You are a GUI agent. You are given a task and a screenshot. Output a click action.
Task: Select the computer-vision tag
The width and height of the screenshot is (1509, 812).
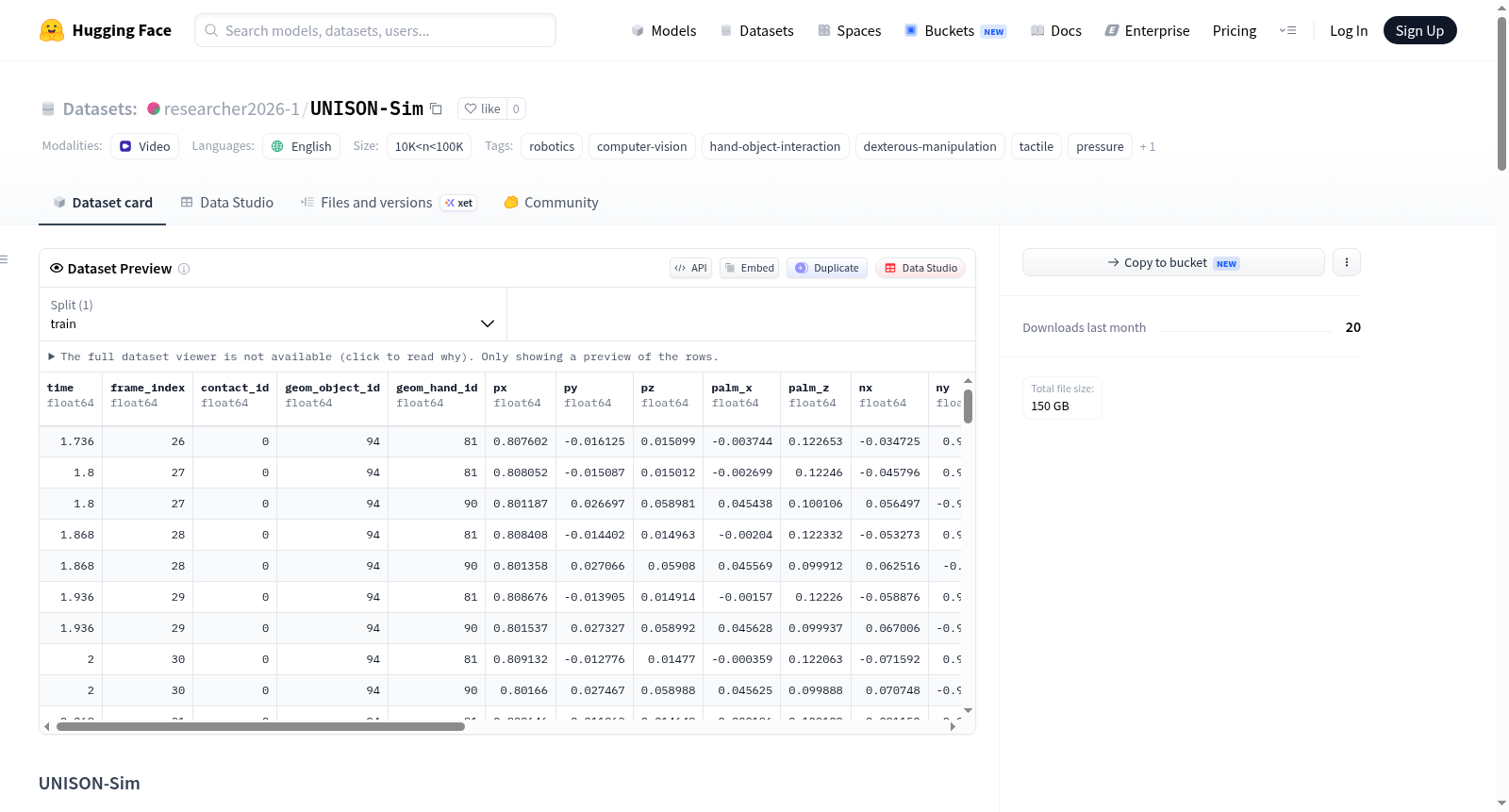(642, 146)
